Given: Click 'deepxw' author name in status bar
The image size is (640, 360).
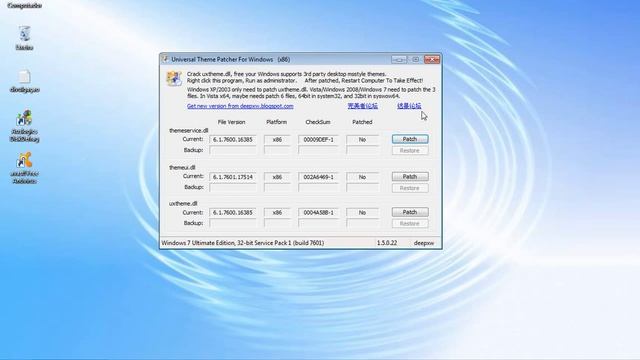Looking at the screenshot, I should [424, 243].
